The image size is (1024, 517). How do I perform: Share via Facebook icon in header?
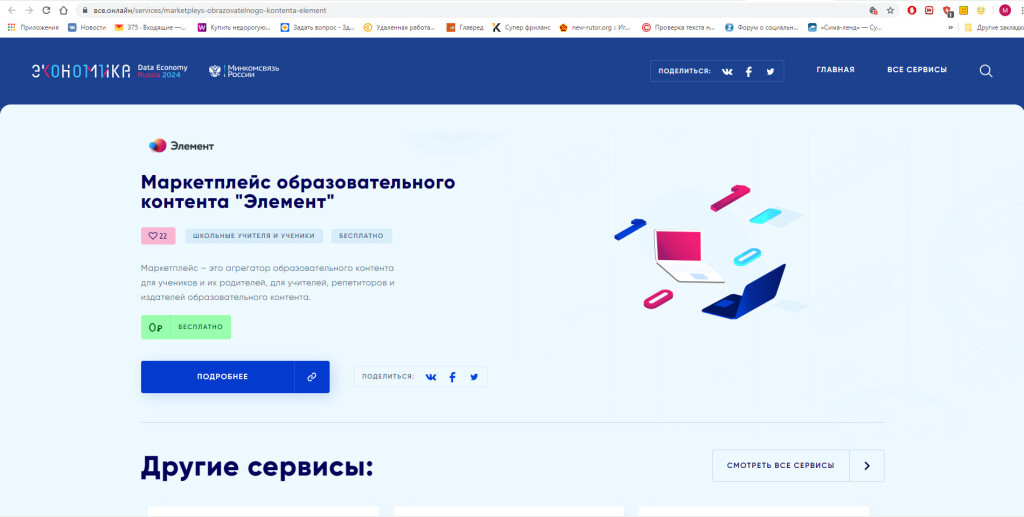tap(748, 72)
